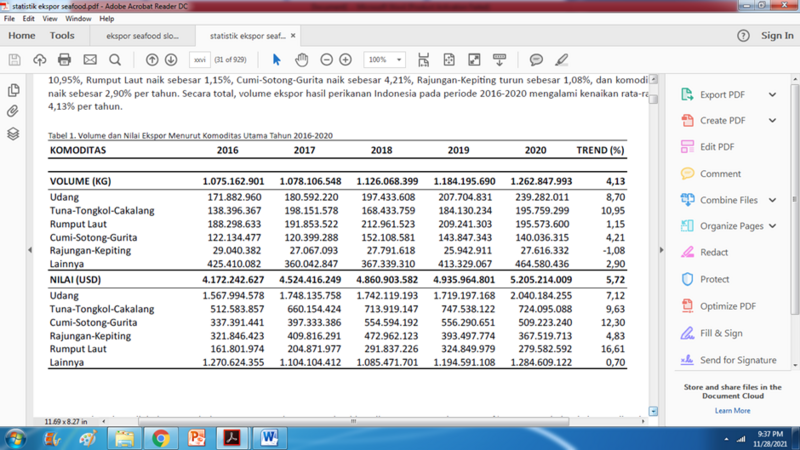Open Microsoft Word from taskbar

coord(268,438)
